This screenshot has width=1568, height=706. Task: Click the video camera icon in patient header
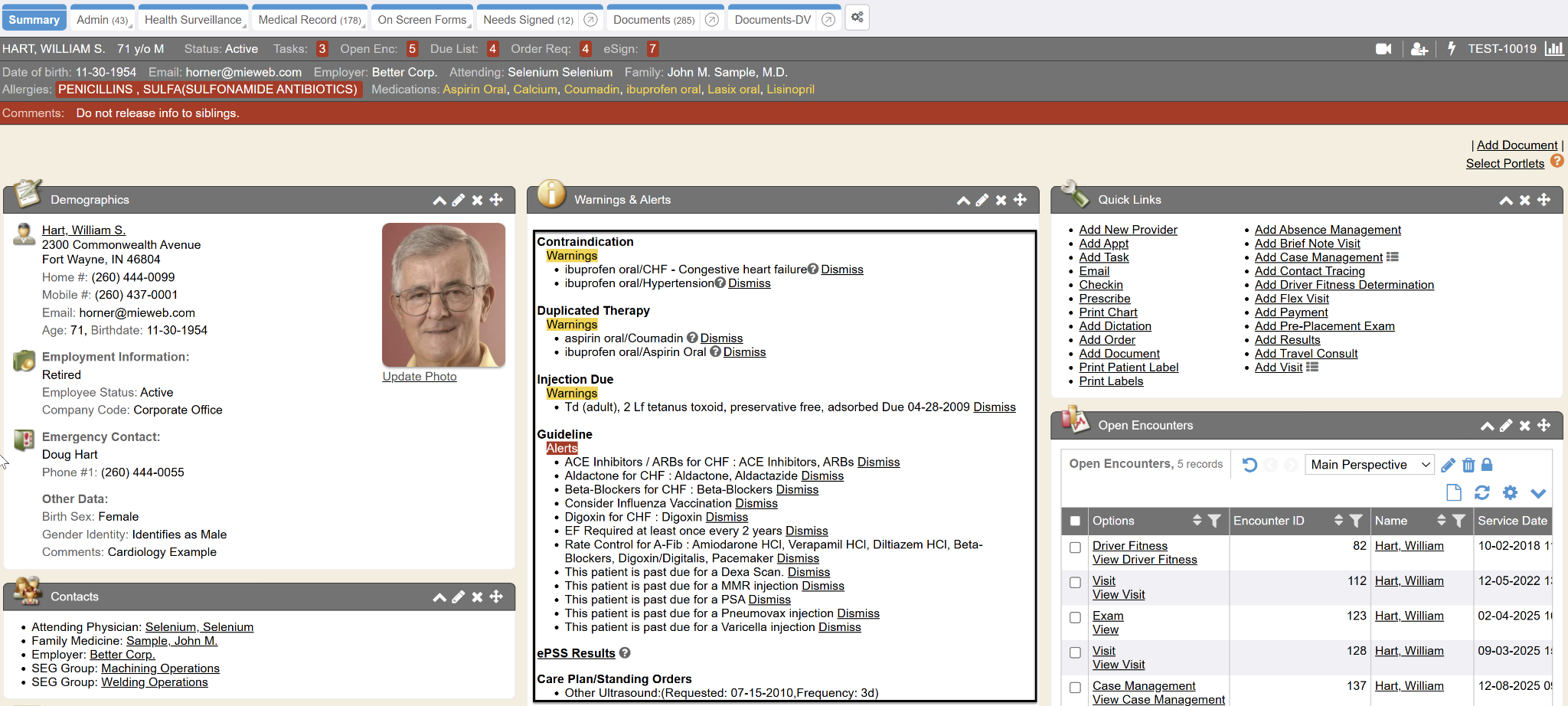(x=1383, y=49)
